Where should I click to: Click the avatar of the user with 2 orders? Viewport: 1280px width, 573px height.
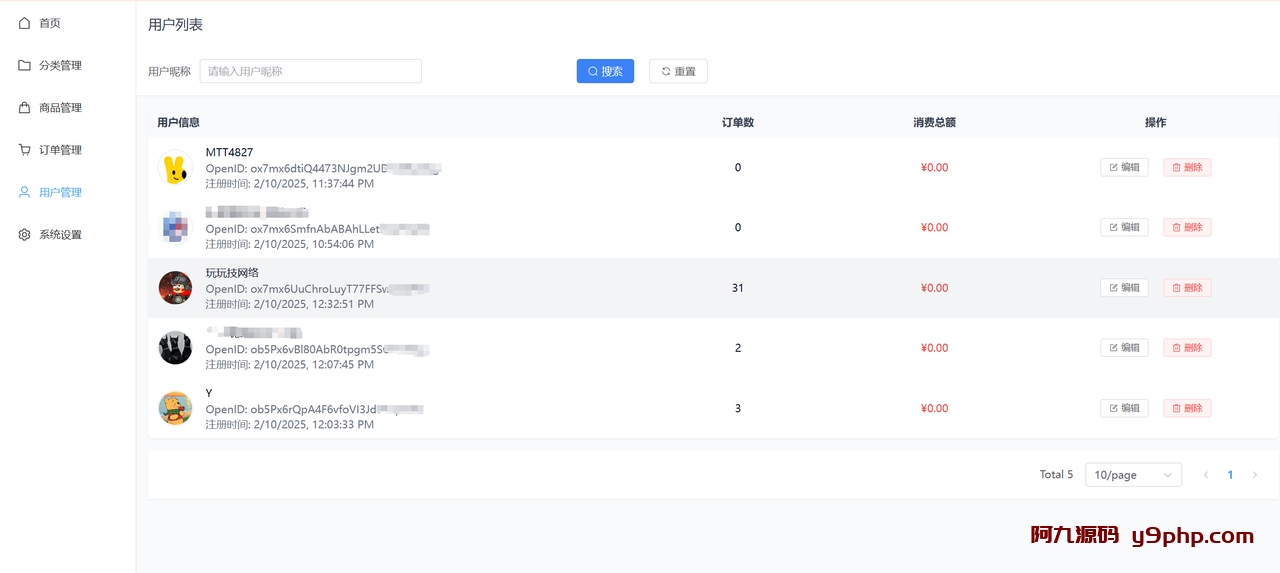(x=176, y=348)
